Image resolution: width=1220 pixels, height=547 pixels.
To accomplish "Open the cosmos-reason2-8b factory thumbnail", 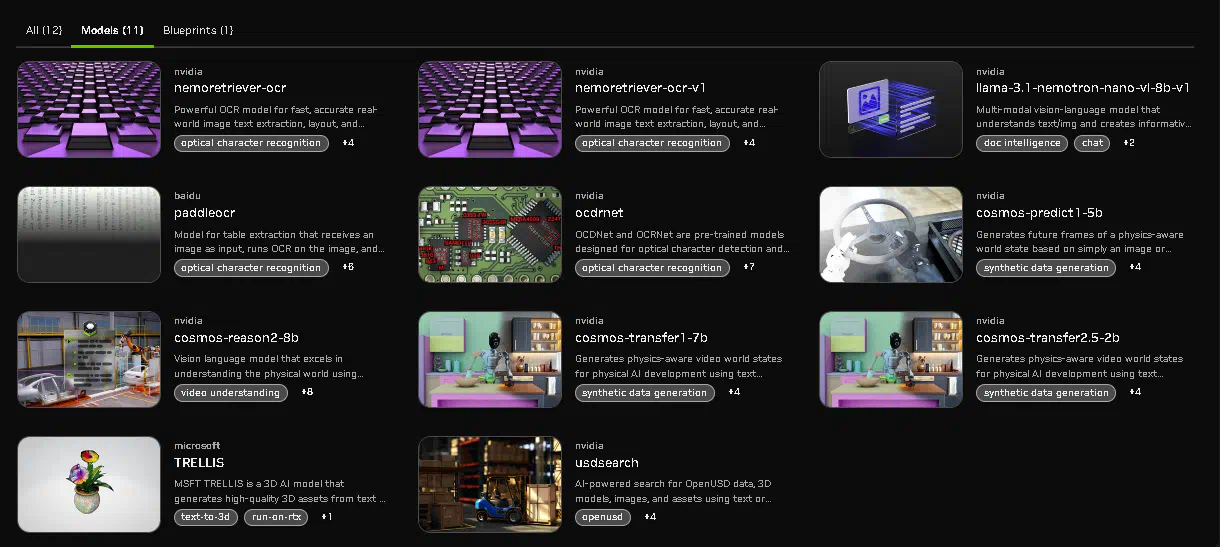I will (x=89, y=359).
